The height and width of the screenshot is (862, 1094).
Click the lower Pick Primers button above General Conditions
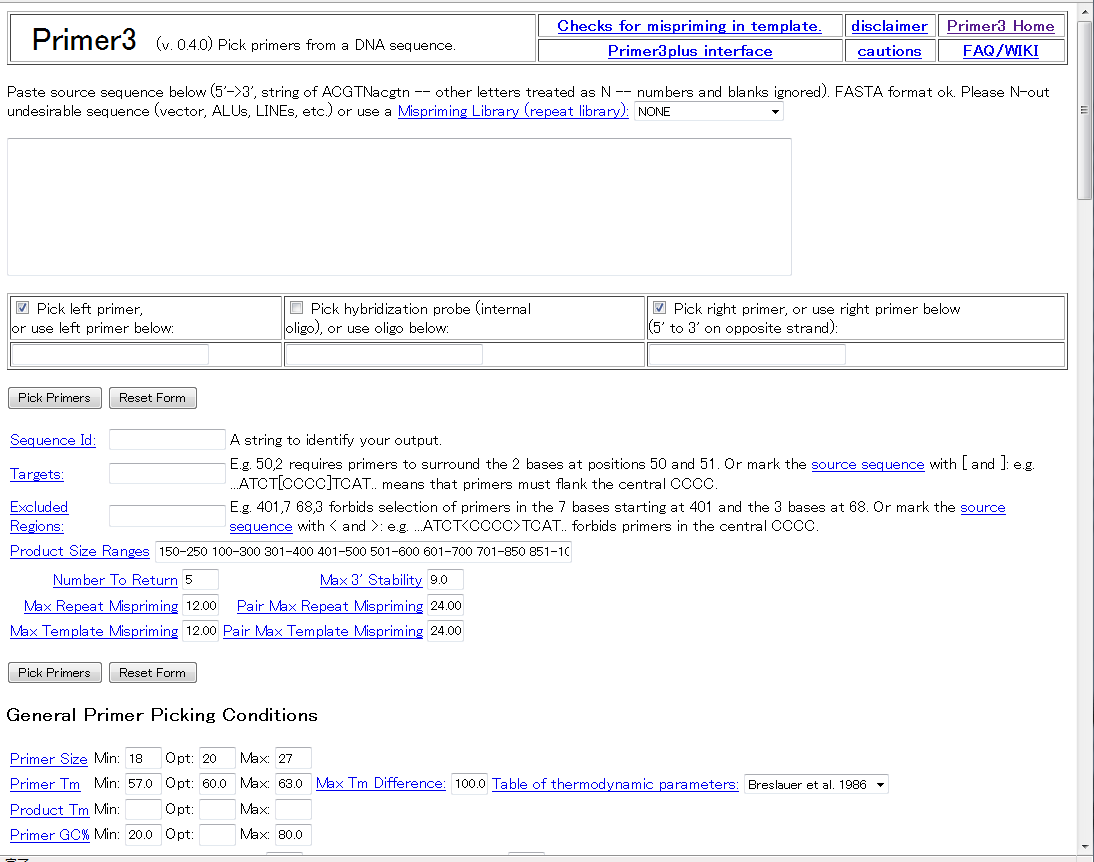[x=54, y=673]
